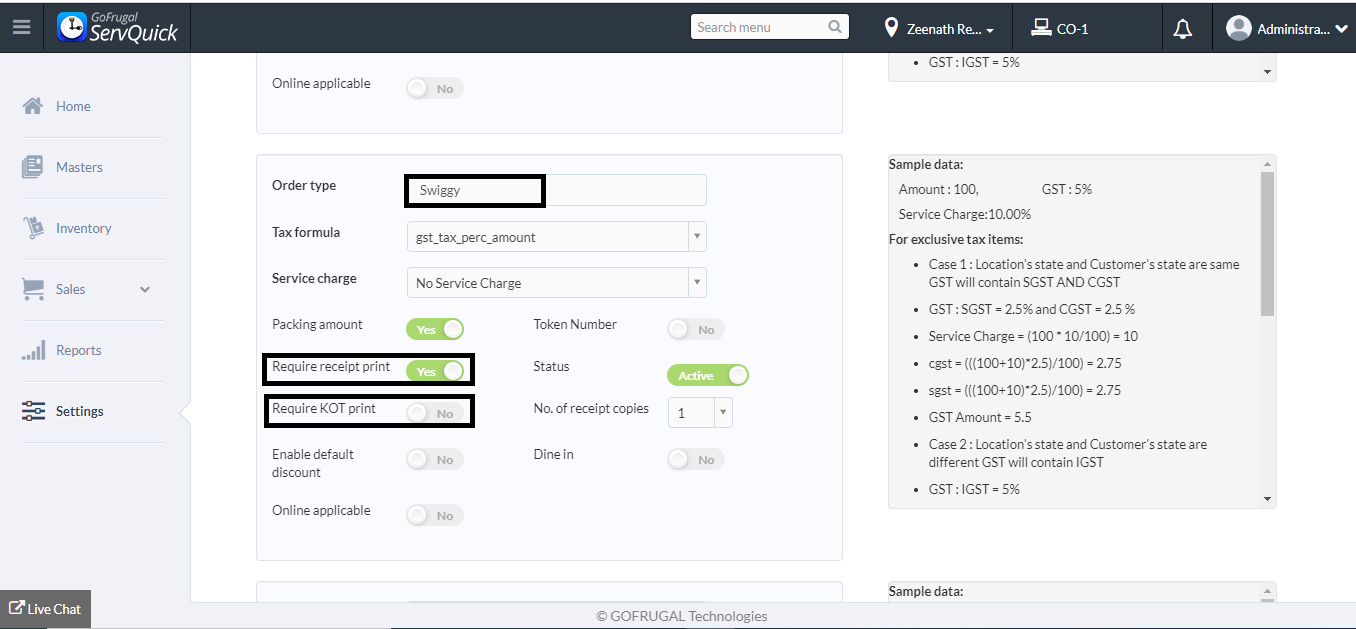This screenshot has width=1356, height=629.
Task: Click the Search menu input field
Action: click(x=758, y=28)
